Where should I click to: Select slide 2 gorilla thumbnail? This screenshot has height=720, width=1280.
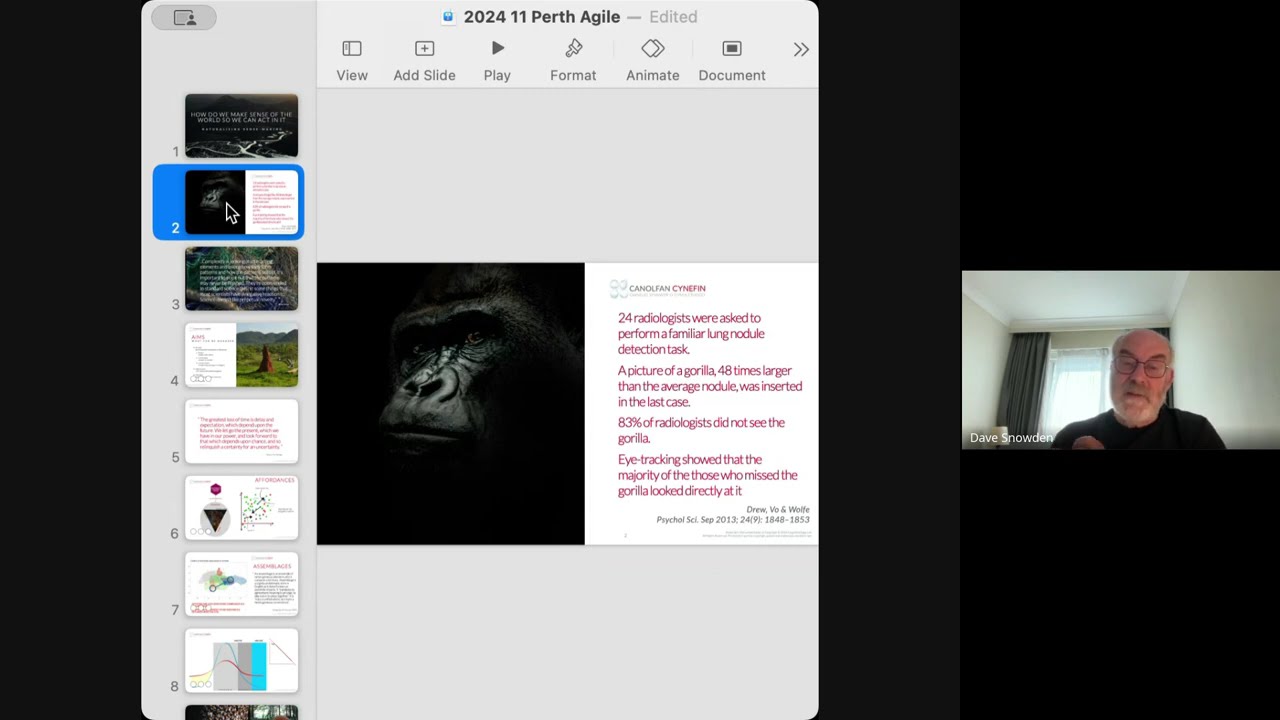tap(241, 202)
